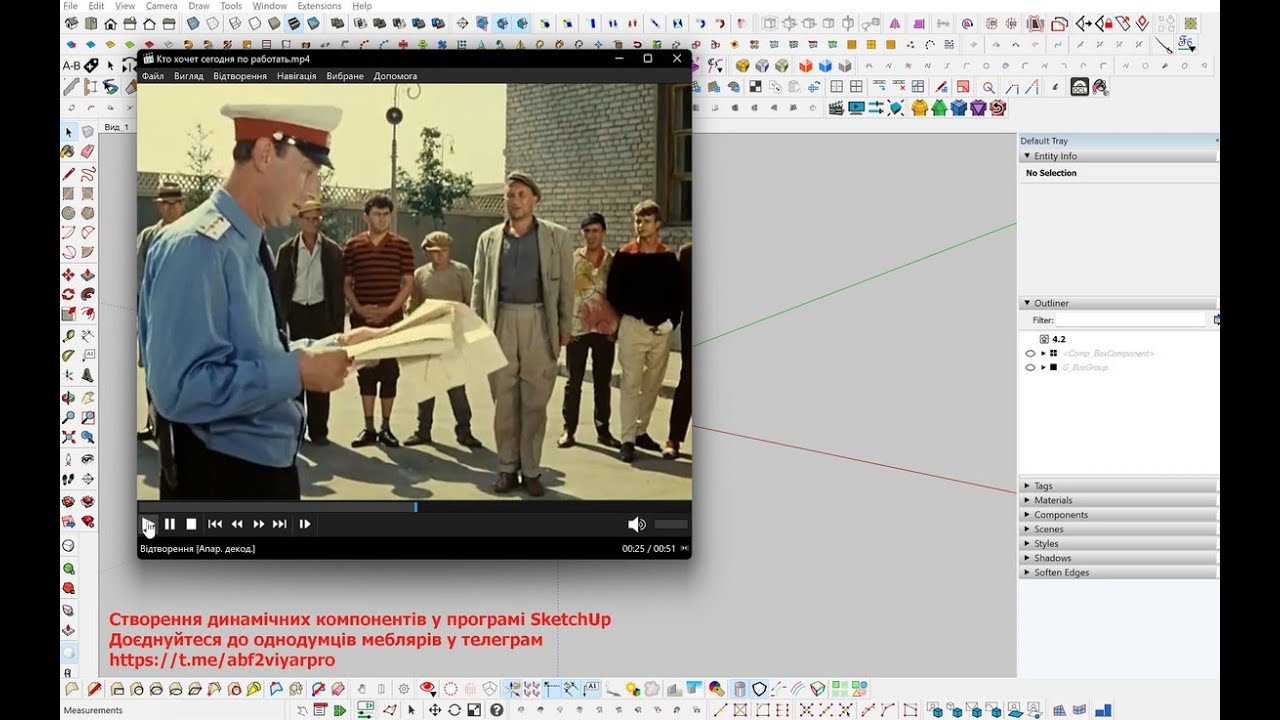Open the Camera menu
This screenshot has width=1280, height=720.
point(161,6)
